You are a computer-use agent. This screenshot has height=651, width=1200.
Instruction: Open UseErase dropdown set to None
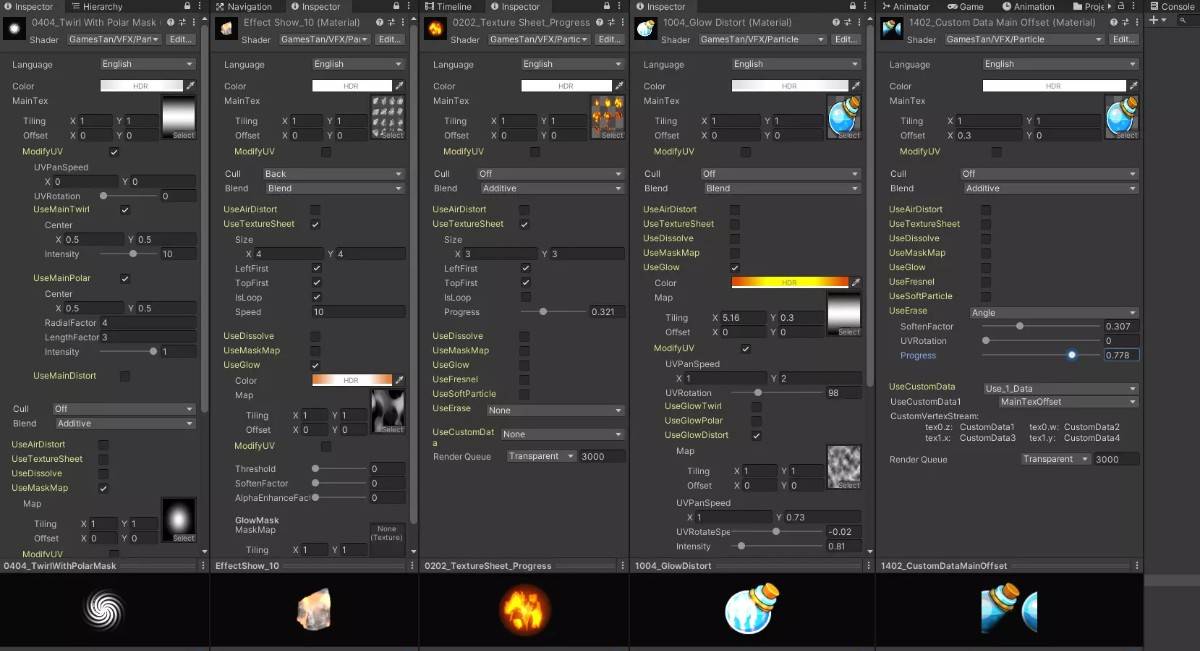pyautogui.click(x=556, y=410)
